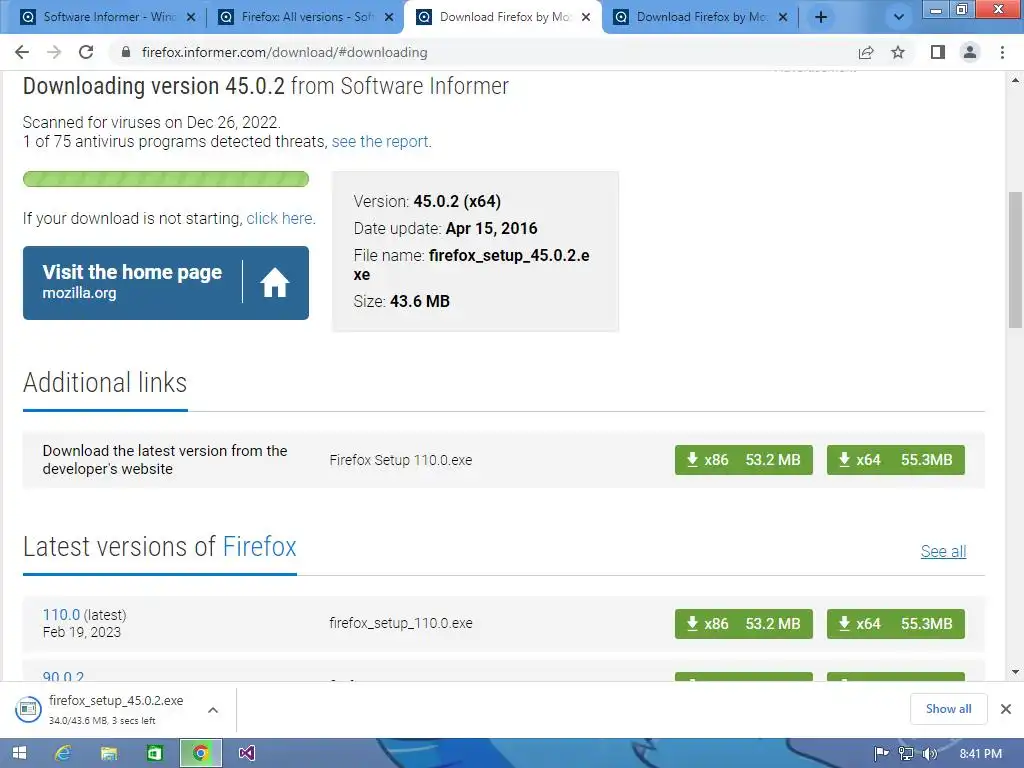1024x768 pixels.
Task: Share this page icon
Action: point(866,52)
